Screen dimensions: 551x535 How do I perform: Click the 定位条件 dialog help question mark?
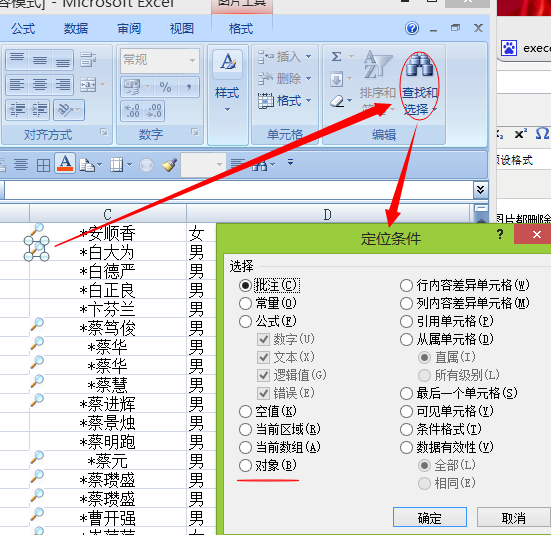click(x=500, y=234)
